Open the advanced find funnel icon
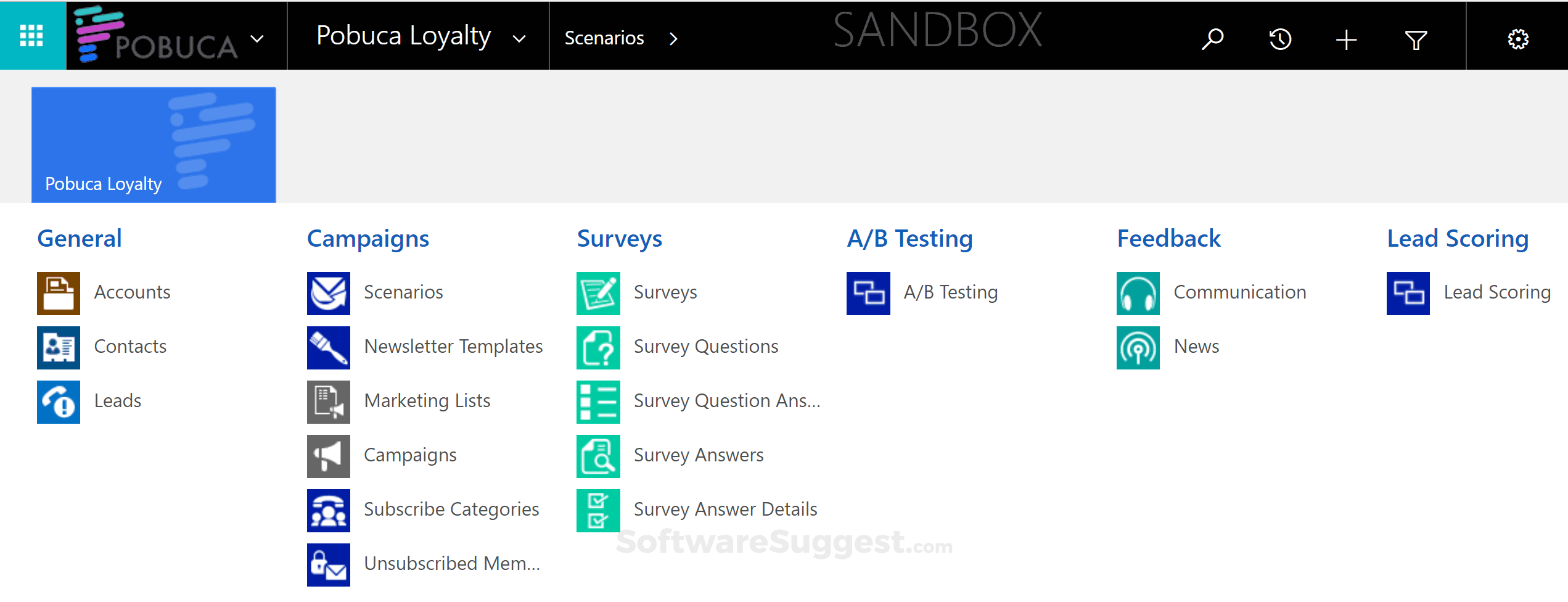1568x602 pixels. pyautogui.click(x=1416, y=40)
